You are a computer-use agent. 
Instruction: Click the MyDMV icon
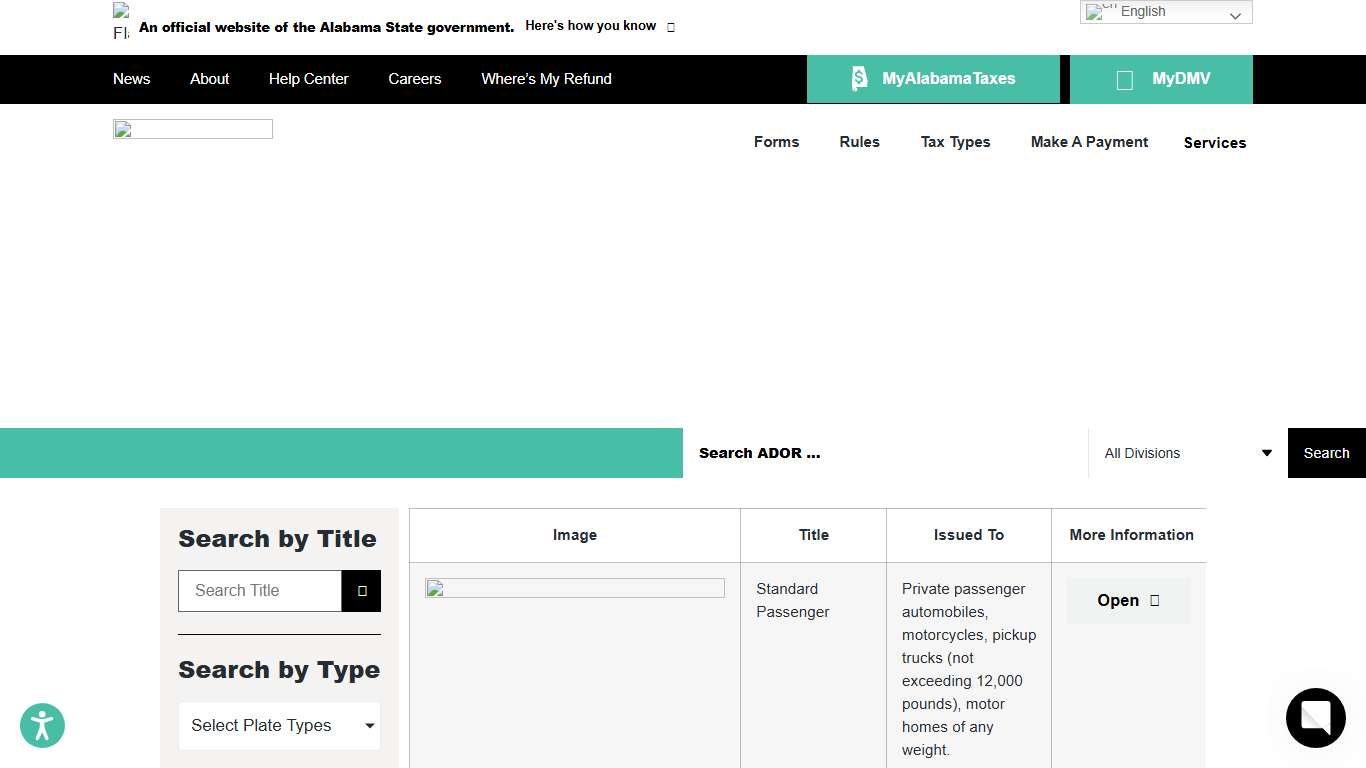point(1124,80)
